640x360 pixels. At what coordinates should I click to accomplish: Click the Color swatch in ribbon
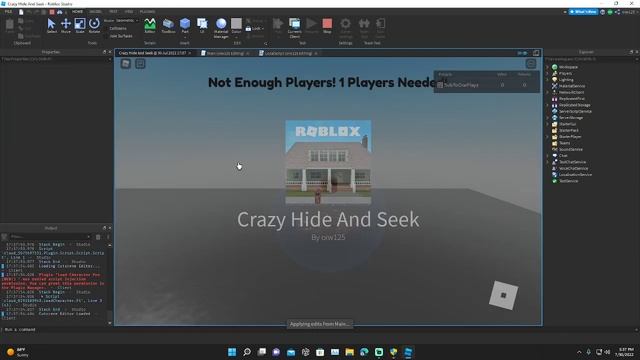[x=236, y=24]
